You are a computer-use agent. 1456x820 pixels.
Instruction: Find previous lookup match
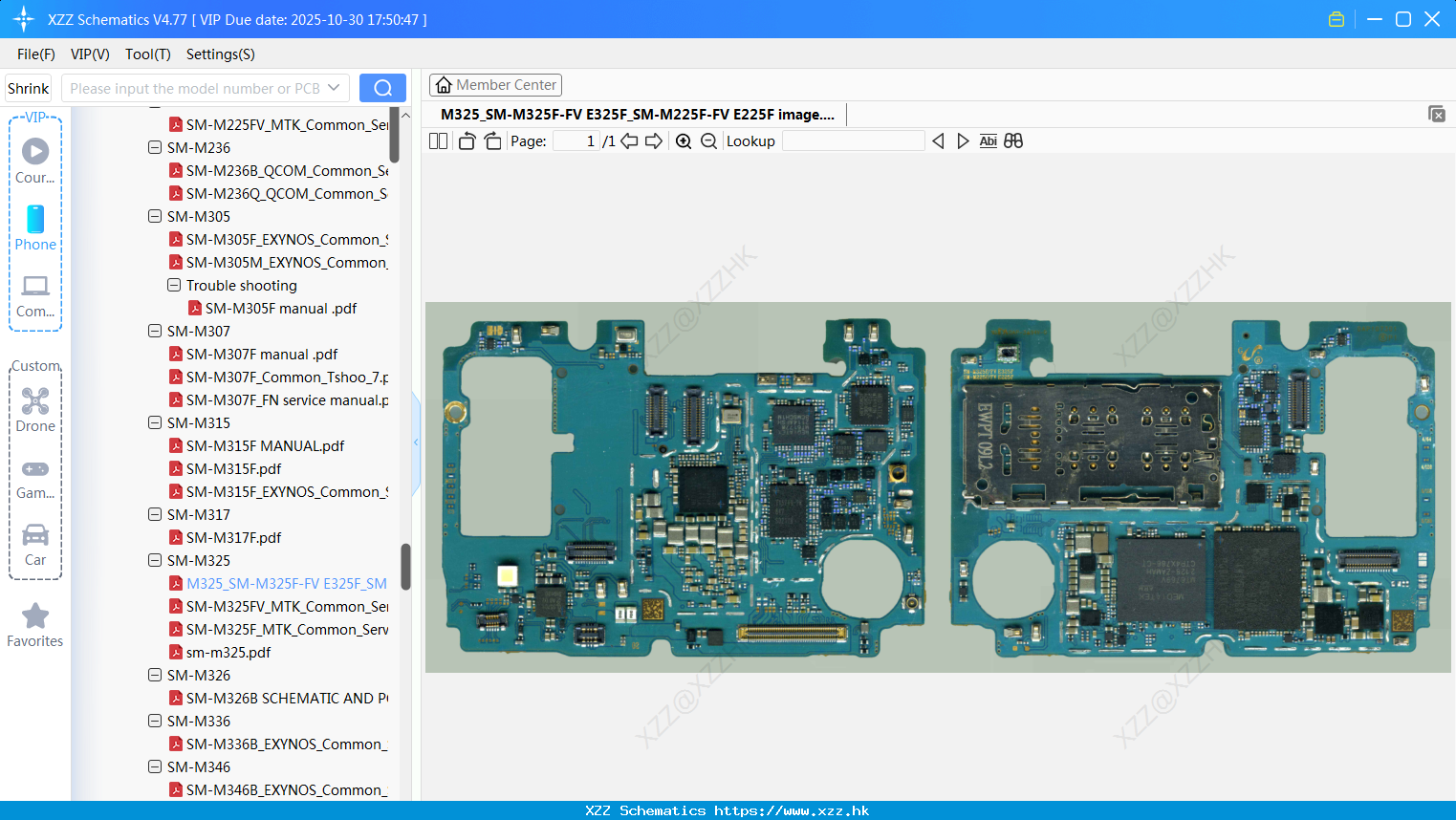pos(938,141)
